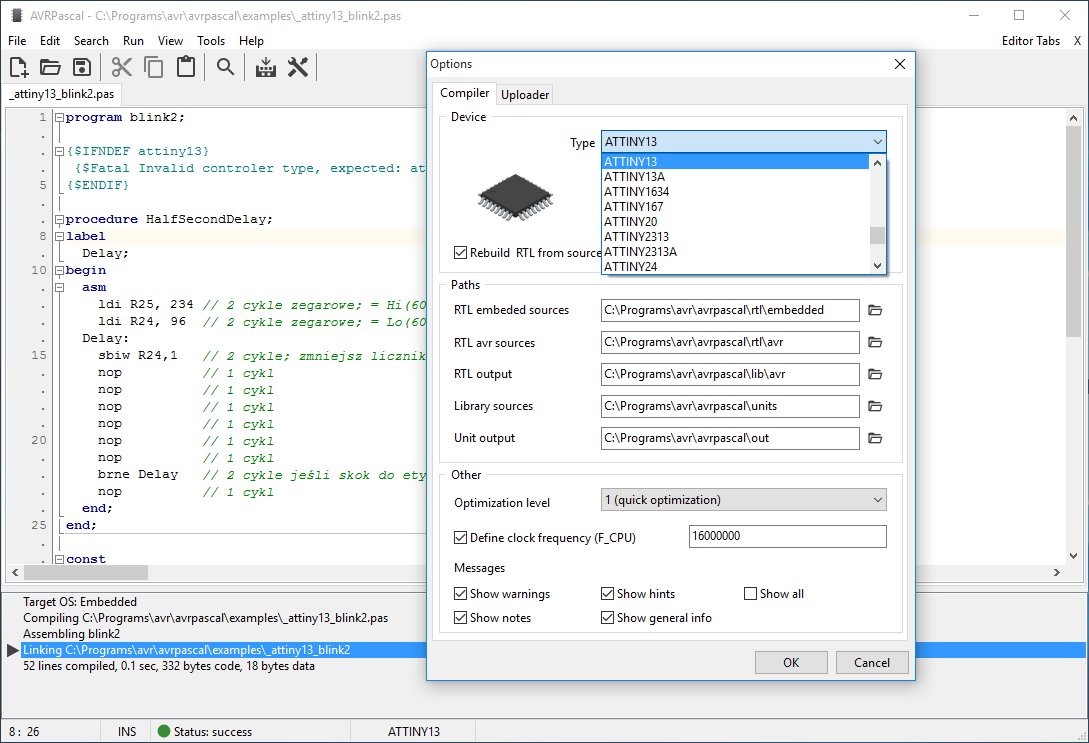This screenshot has width=1089, height=743.
Task: Switch to the Uploader tab
Action: click(x=525, y=95)
